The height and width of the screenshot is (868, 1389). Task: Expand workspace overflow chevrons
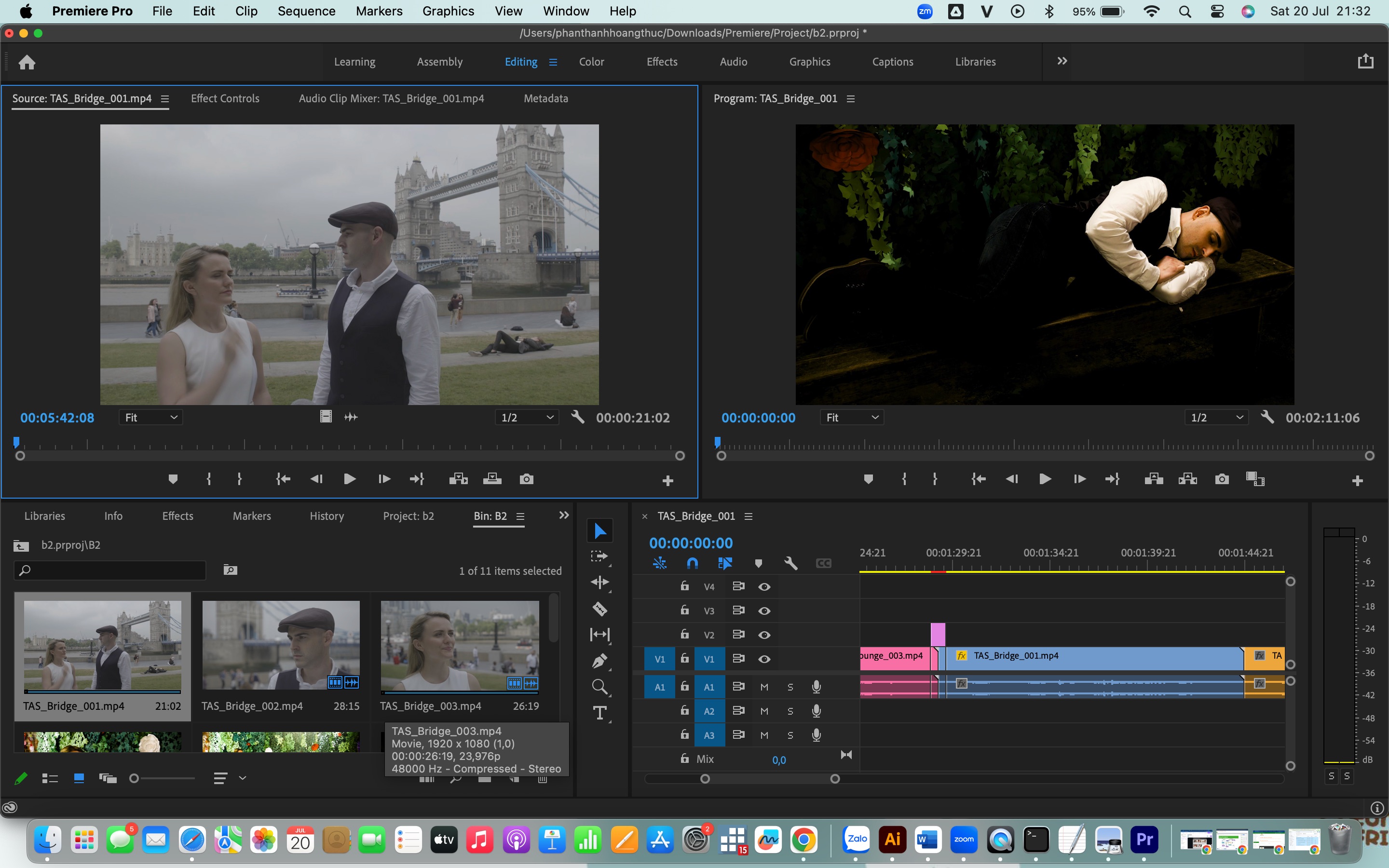[1062, 61]
